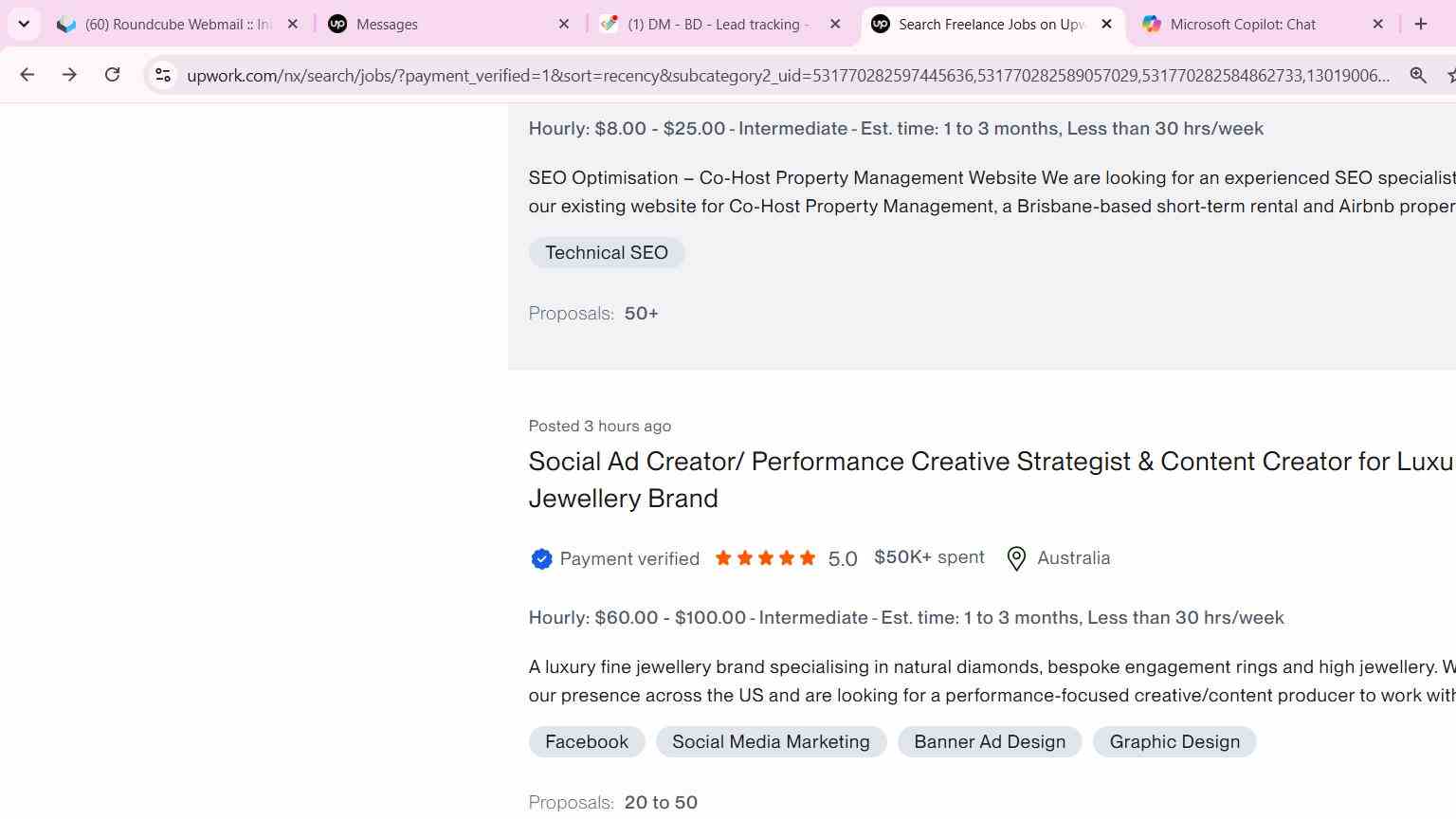Open a new browser tab
This screenshot has width=1456, height=819.
[x=1420, y=24]
